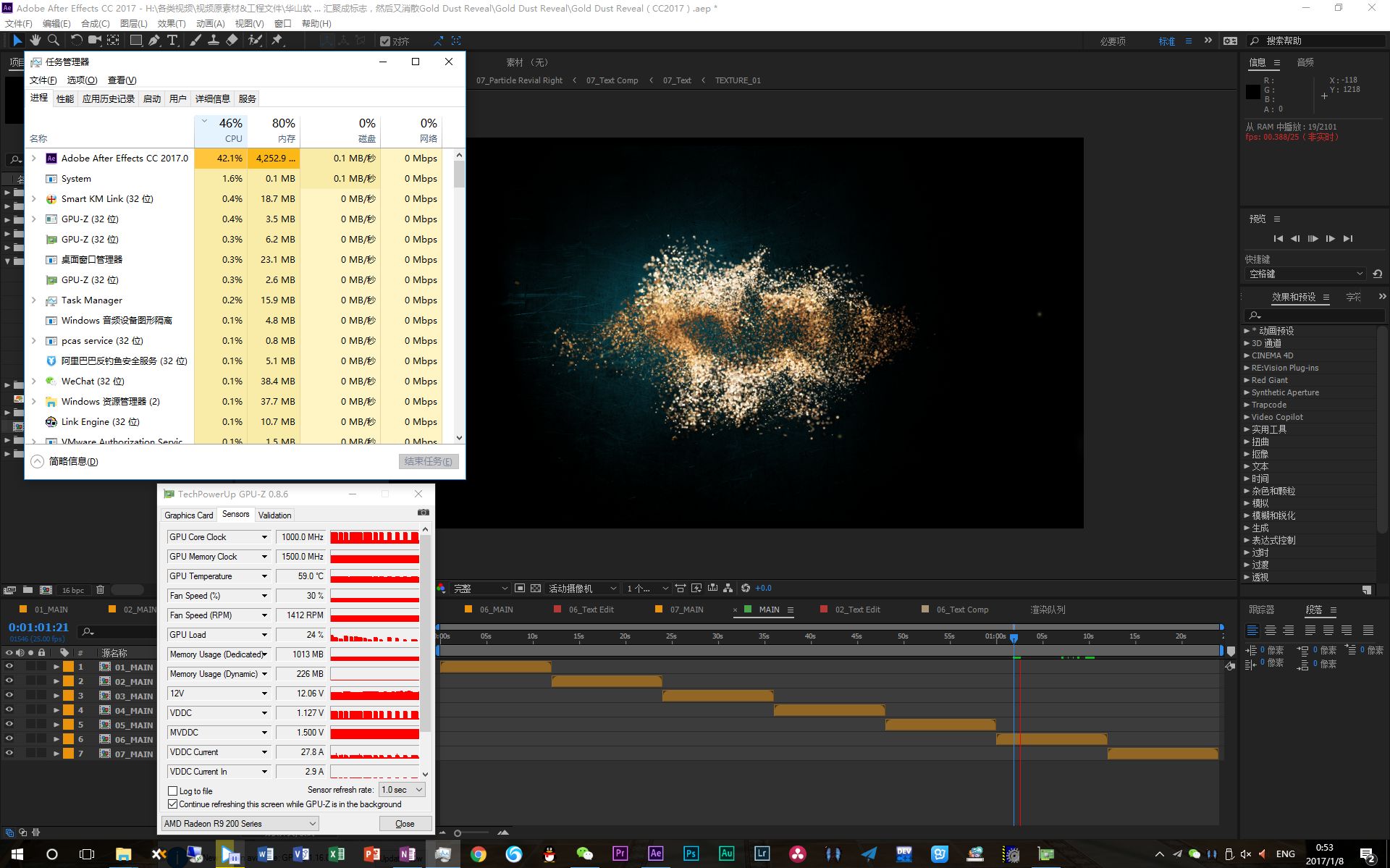
Task: Open Chrome from the taskbar
Action: (479, 854)
